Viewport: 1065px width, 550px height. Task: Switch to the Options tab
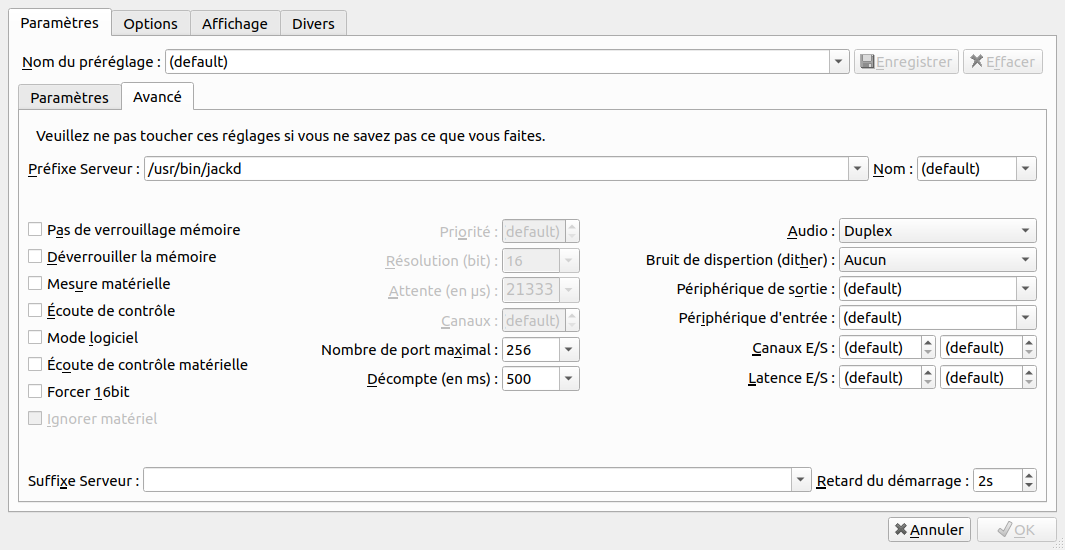click(x=150, y=23)
